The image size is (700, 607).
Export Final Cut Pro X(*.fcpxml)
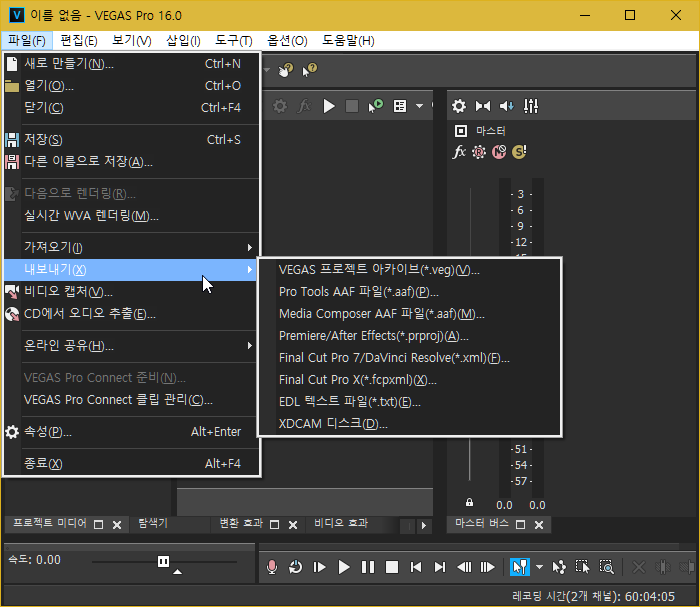pyautogui.click(x=409, y=379)
